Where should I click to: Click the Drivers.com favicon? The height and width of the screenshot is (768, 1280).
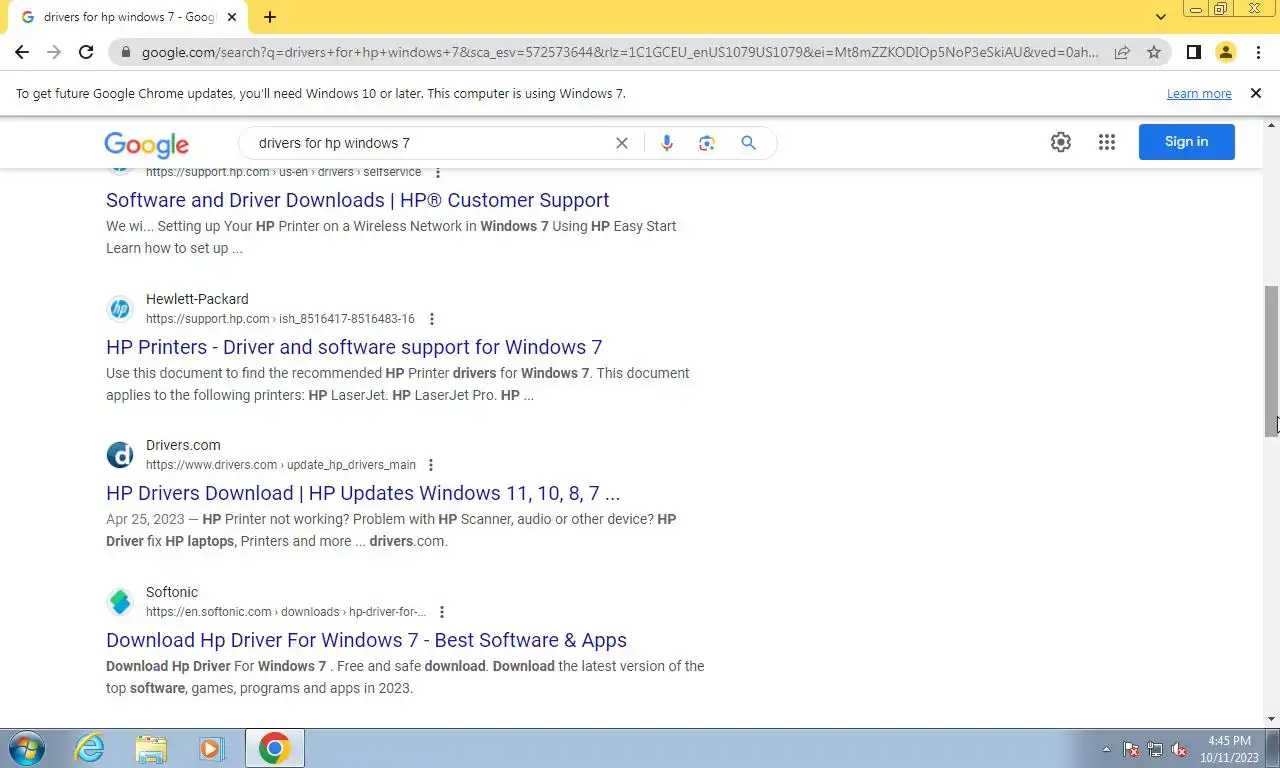tap(120, 455)
